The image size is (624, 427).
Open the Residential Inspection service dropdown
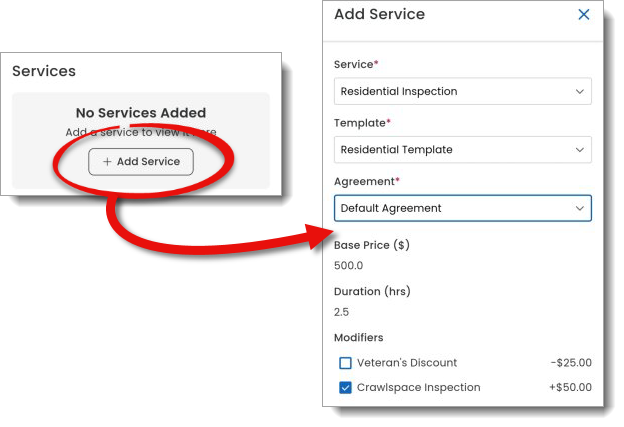tap(461, 91)
